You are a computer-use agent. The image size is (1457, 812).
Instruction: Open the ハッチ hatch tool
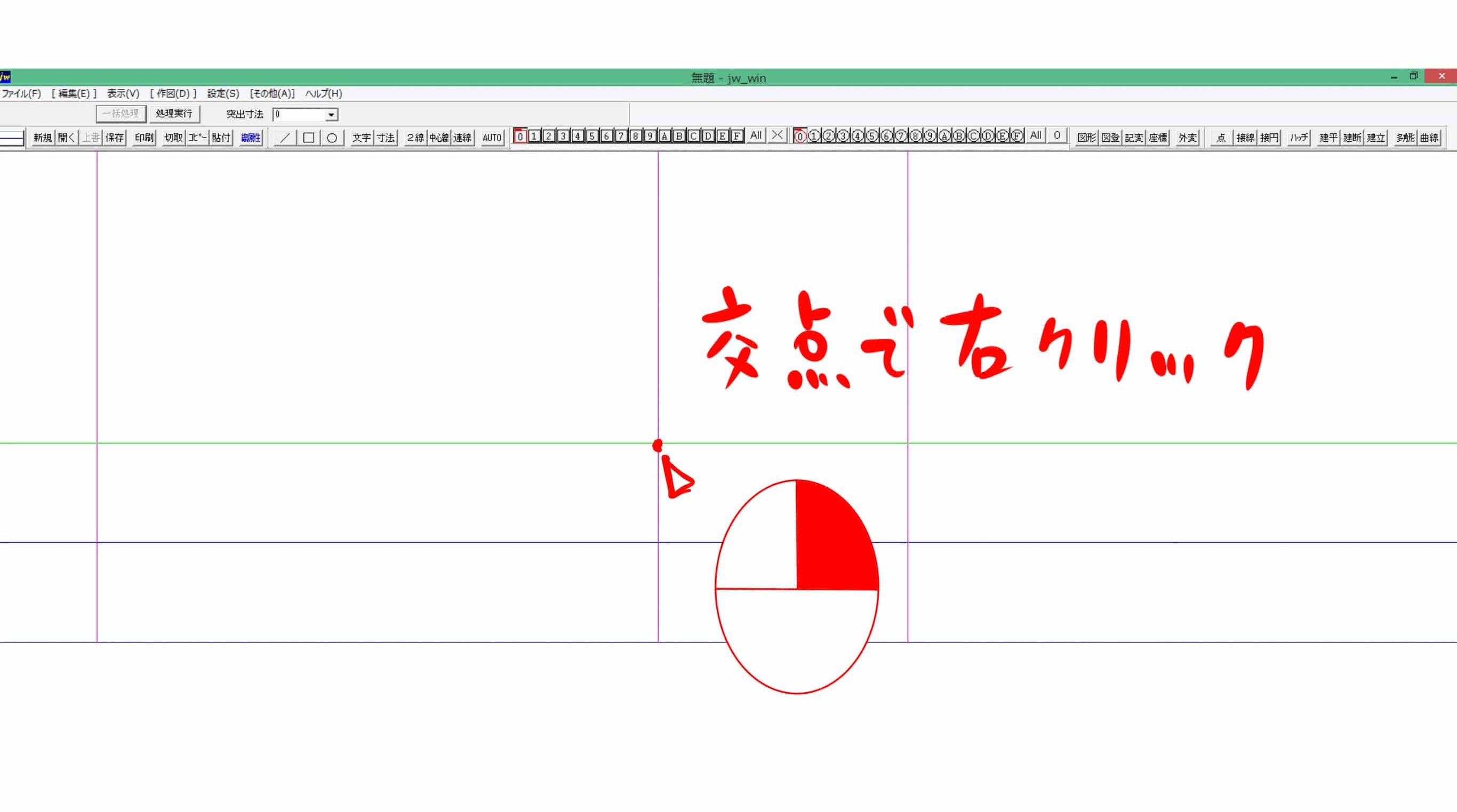1299,138
